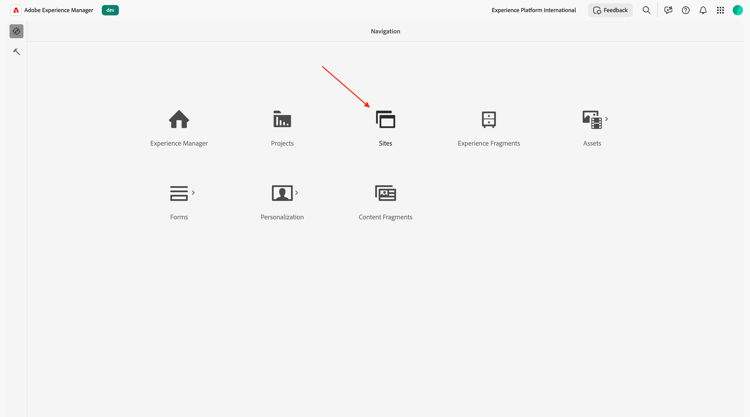The width and height of the screenshot is (750, 417).
Task: Click the Forms label
Action: (x=179, y=217)
